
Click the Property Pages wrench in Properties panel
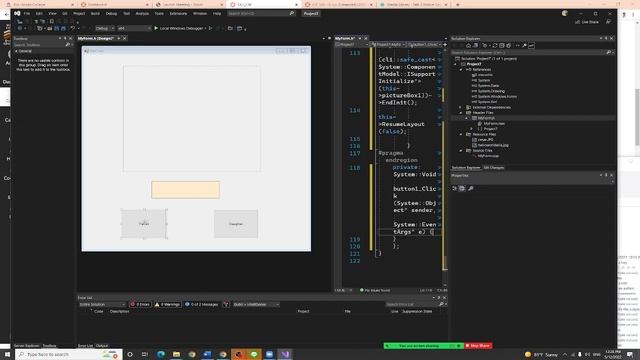(471, 189)
